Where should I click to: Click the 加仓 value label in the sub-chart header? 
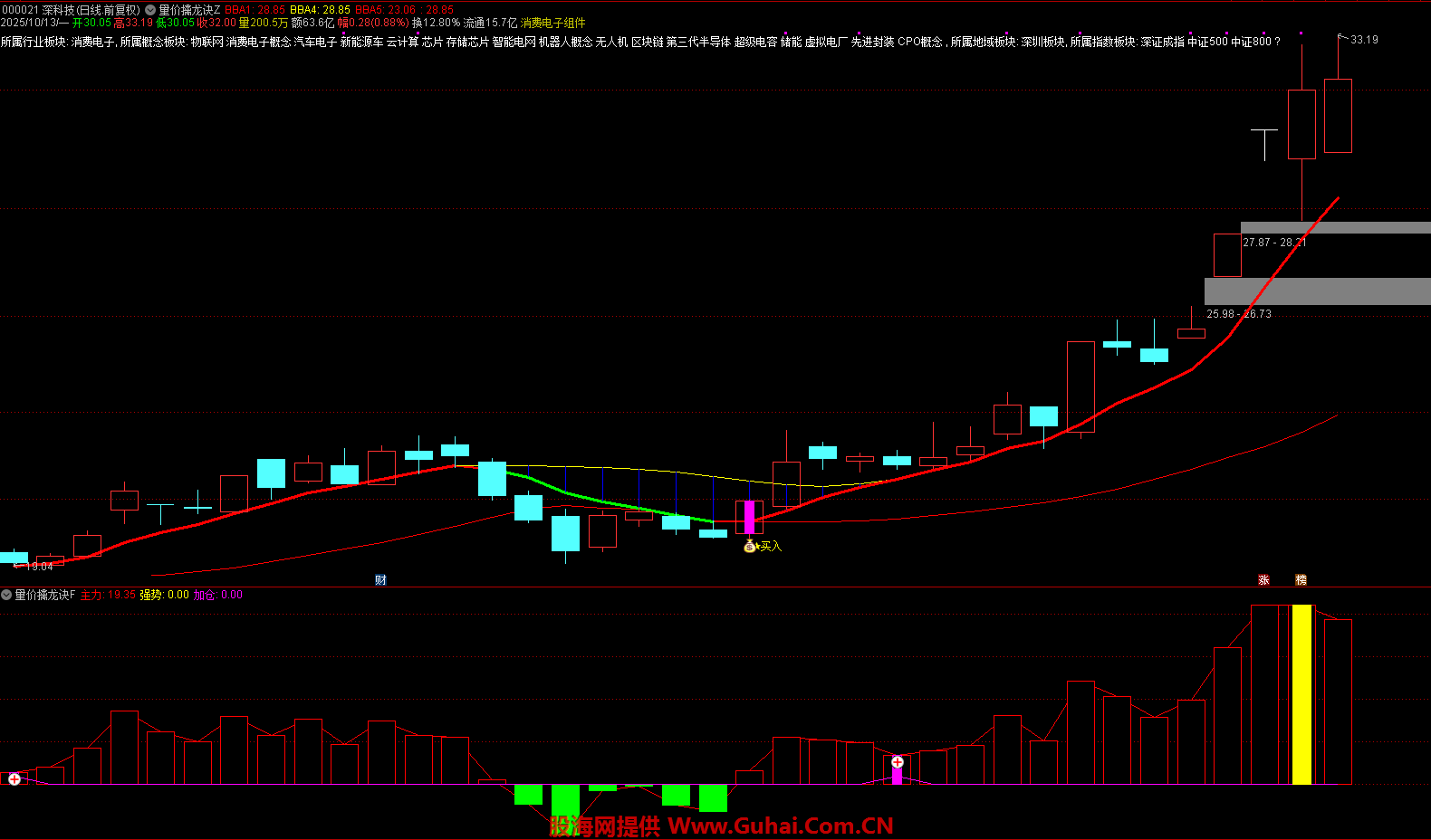[217, 595]
